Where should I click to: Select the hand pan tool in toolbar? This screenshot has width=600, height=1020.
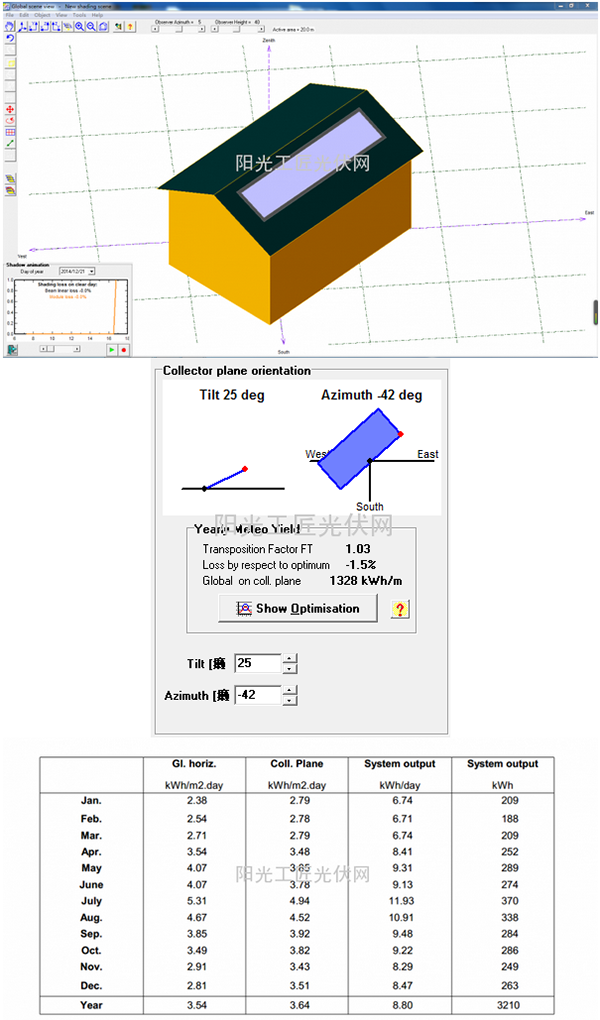(x=10, y=27)
